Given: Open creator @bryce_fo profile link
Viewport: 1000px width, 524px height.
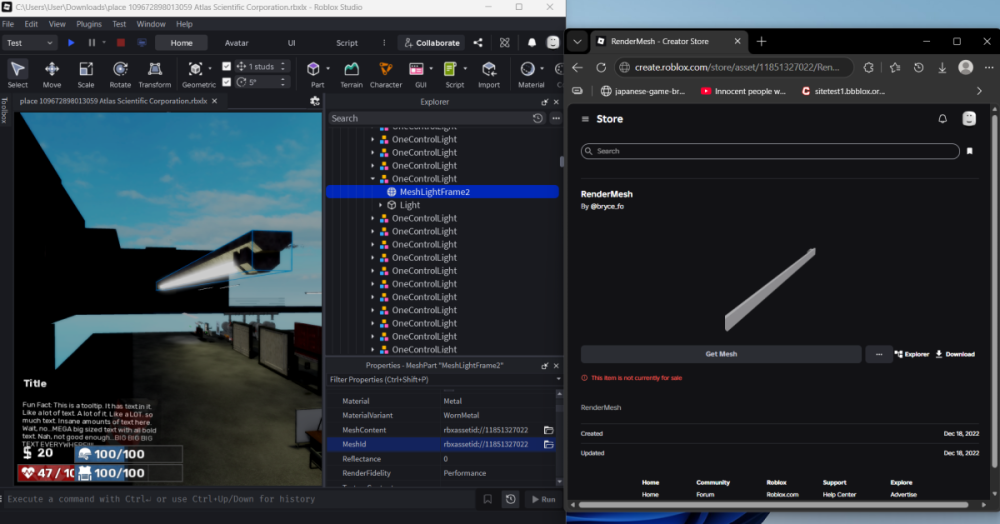Looking at the screenshot, I should (x=607, y=207).
